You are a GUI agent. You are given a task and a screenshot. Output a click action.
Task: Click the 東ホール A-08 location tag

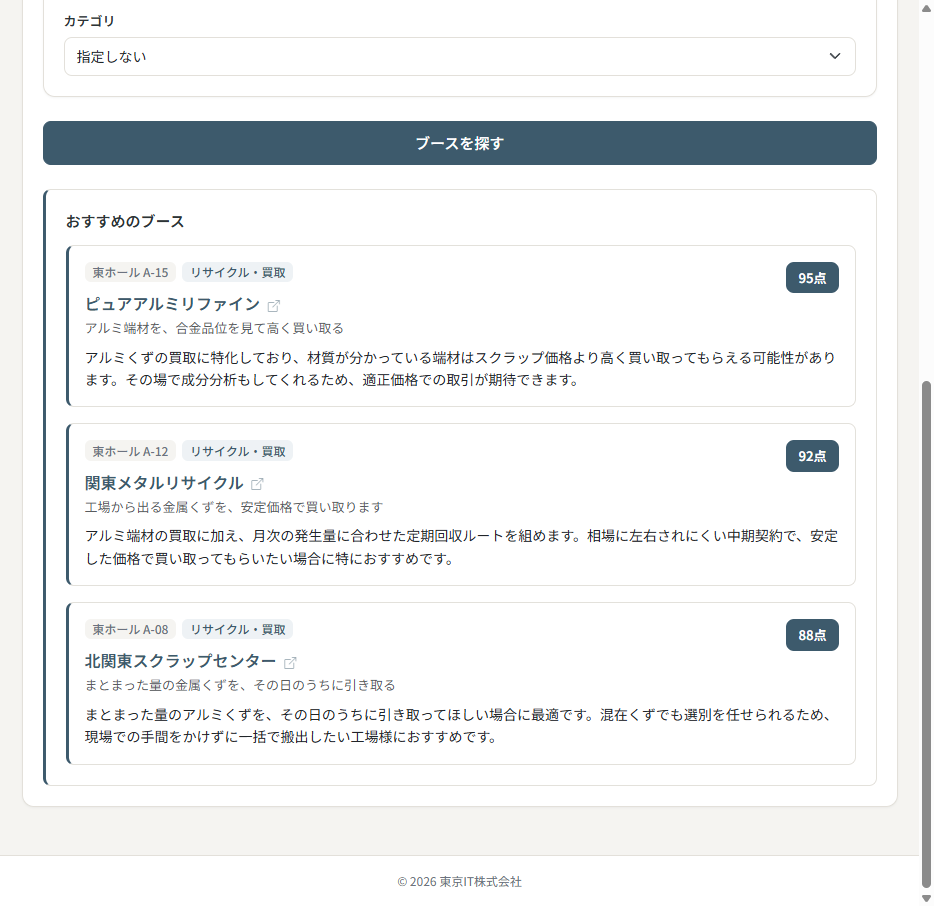[x=130, y=629]
